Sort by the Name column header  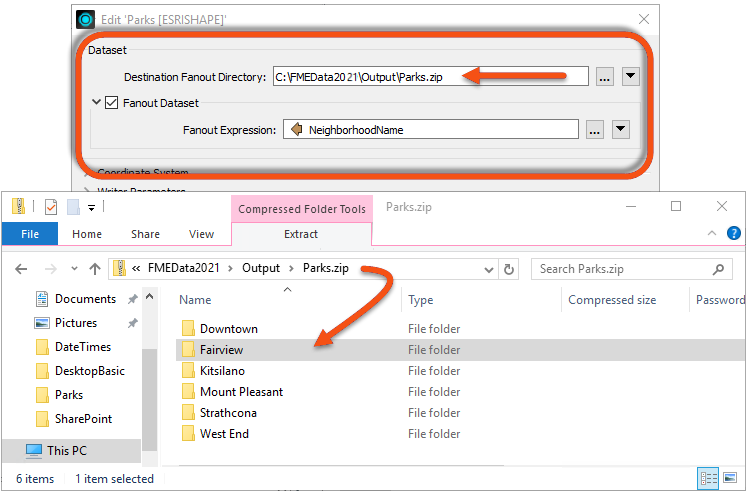(195, 300)
